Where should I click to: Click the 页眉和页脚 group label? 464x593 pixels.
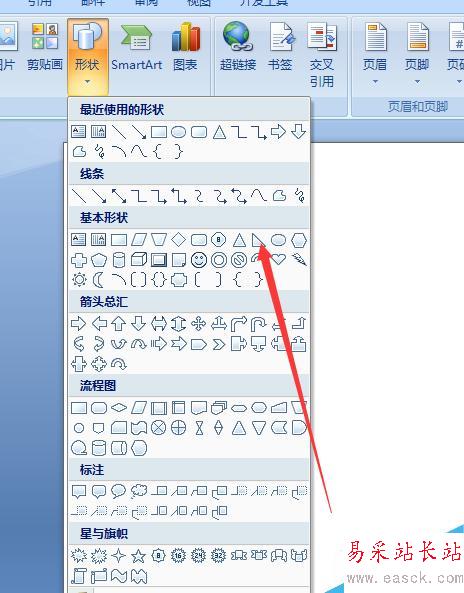point(418,106)
